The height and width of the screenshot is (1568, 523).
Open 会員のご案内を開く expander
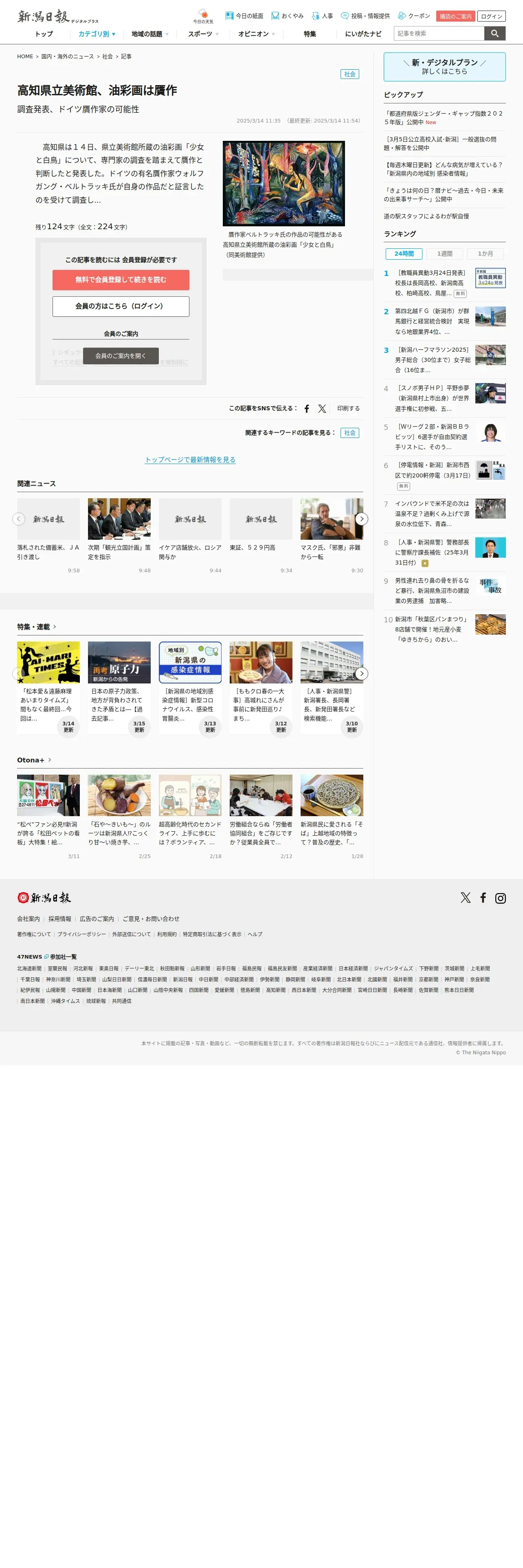121,355
